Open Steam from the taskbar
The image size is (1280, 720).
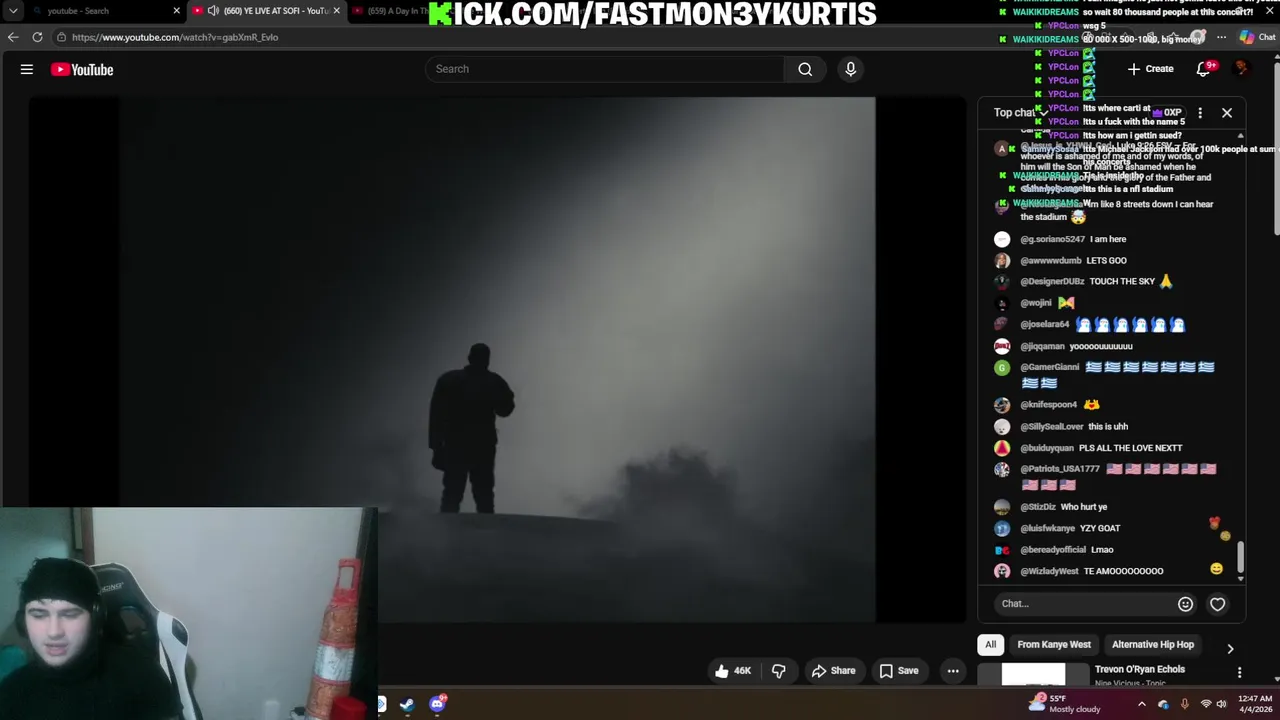[x=407, y=704]
